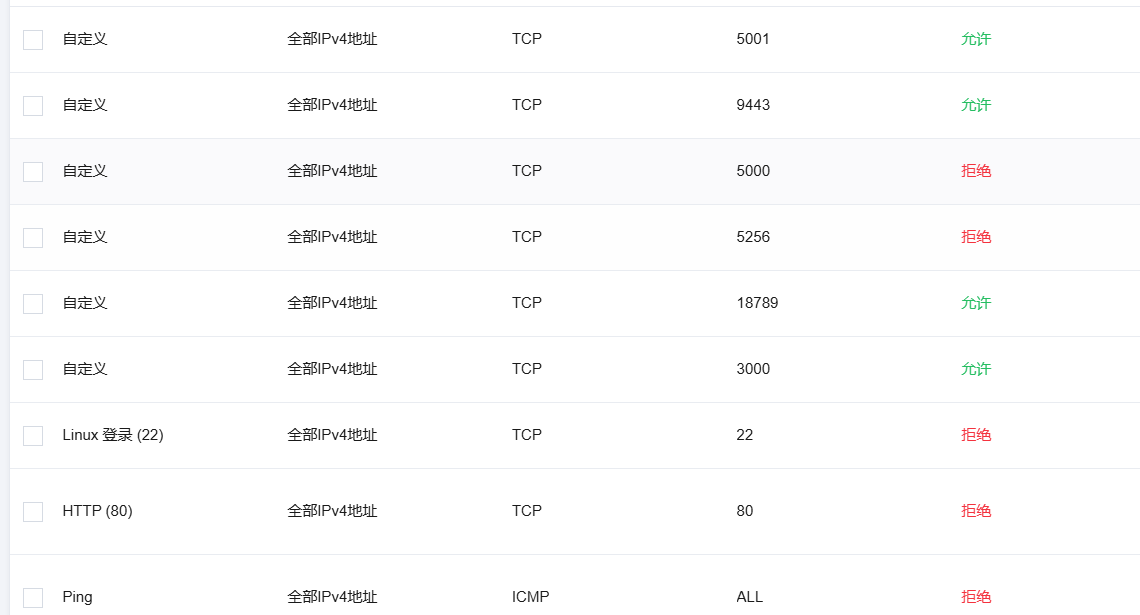Click the HTTP (80) application label
This screenshot has width=1140, height=615.
pyautogui.click(x=97, y=511)
